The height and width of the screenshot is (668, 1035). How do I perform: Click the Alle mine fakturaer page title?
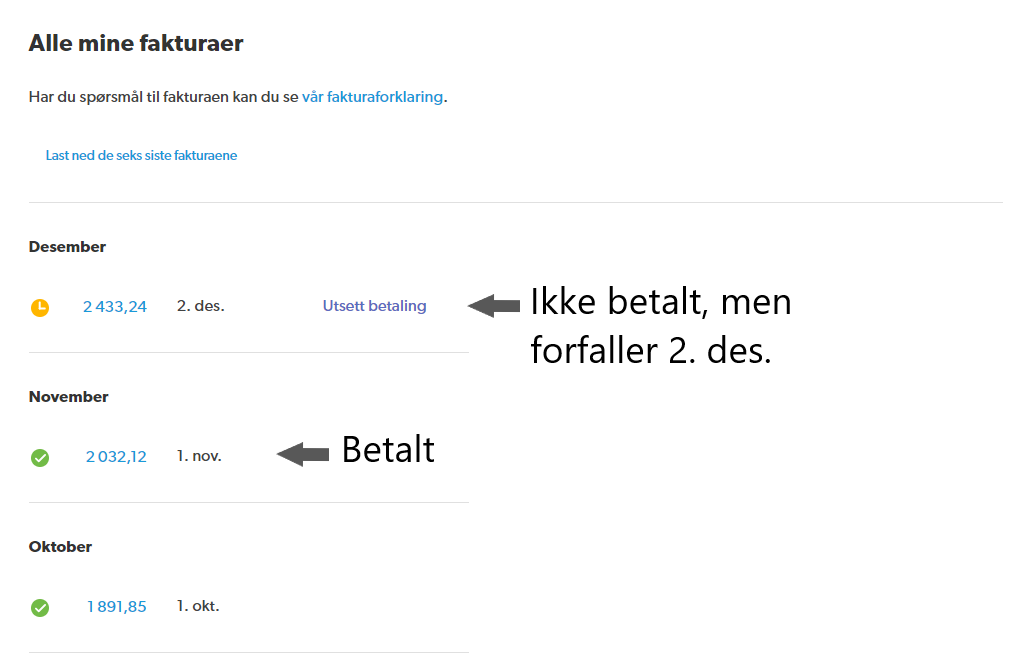tap(136, 43)
